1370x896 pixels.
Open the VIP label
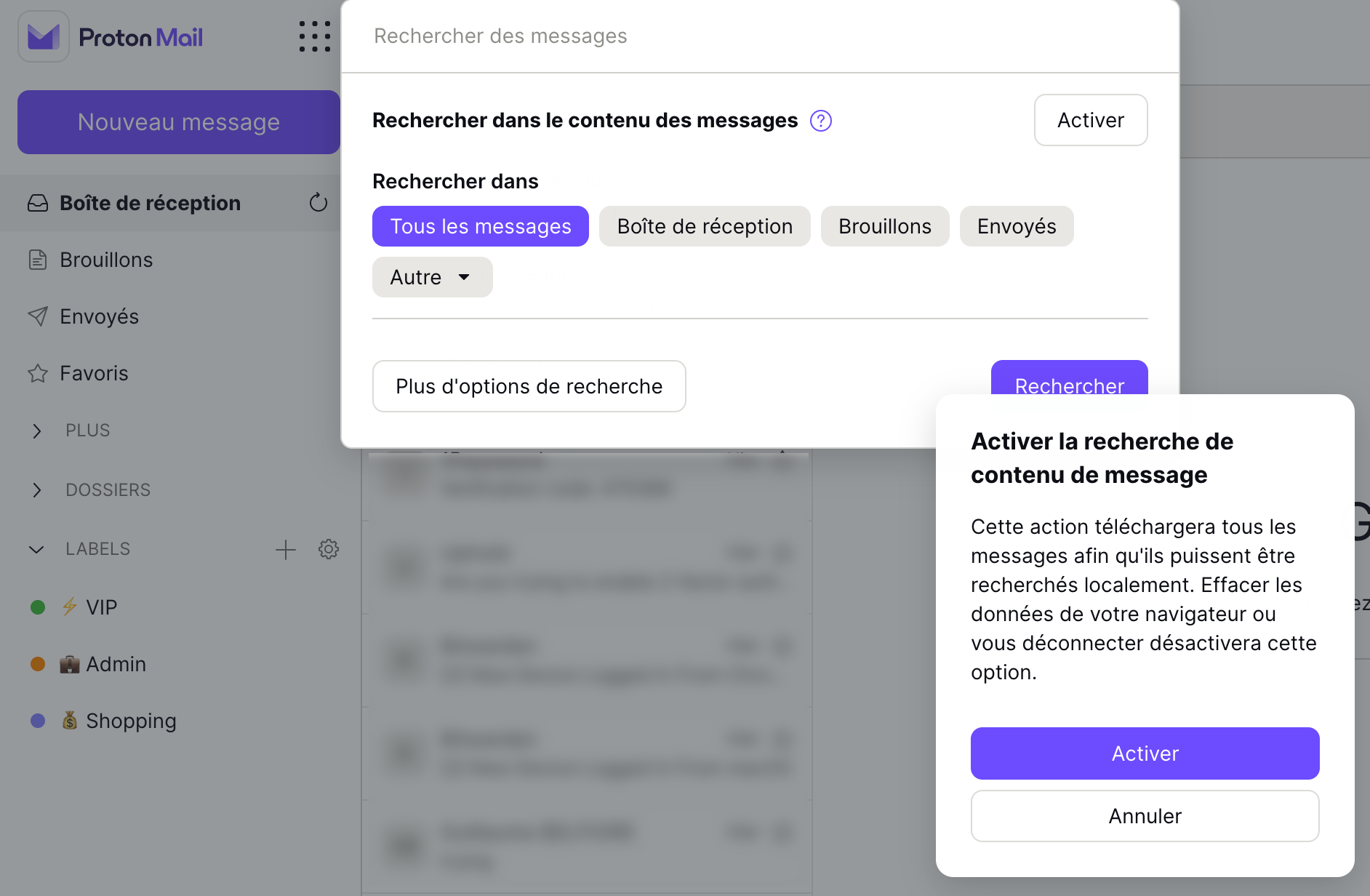(170, 607)
